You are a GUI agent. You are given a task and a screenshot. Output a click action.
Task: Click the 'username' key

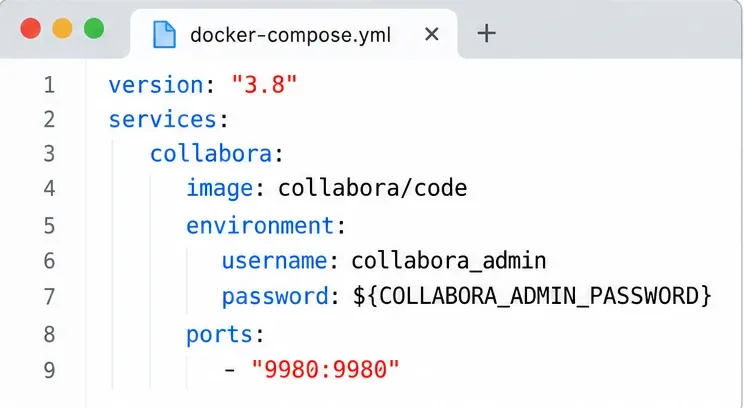click(x=275, y=261)
